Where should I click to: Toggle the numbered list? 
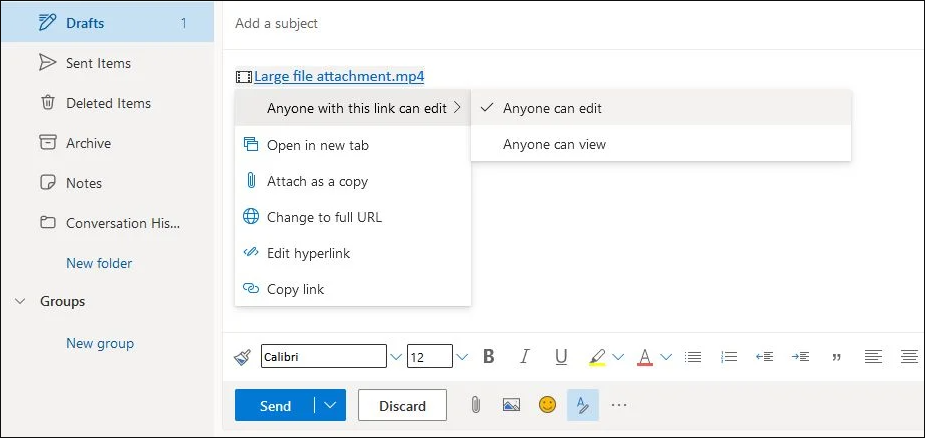729,357
